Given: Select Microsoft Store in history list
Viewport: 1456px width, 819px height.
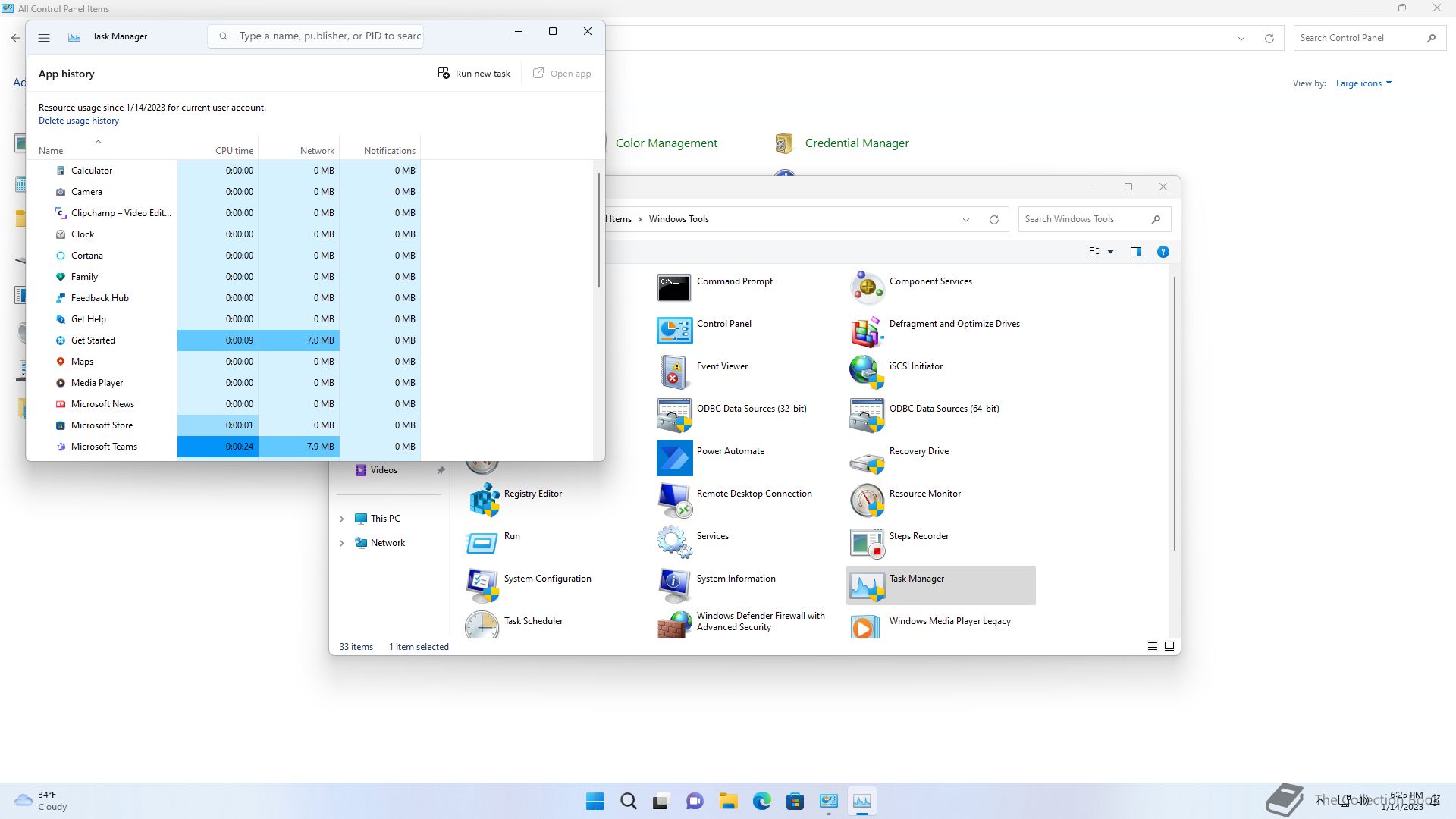Looking at the screenshot, I should 224,425.
